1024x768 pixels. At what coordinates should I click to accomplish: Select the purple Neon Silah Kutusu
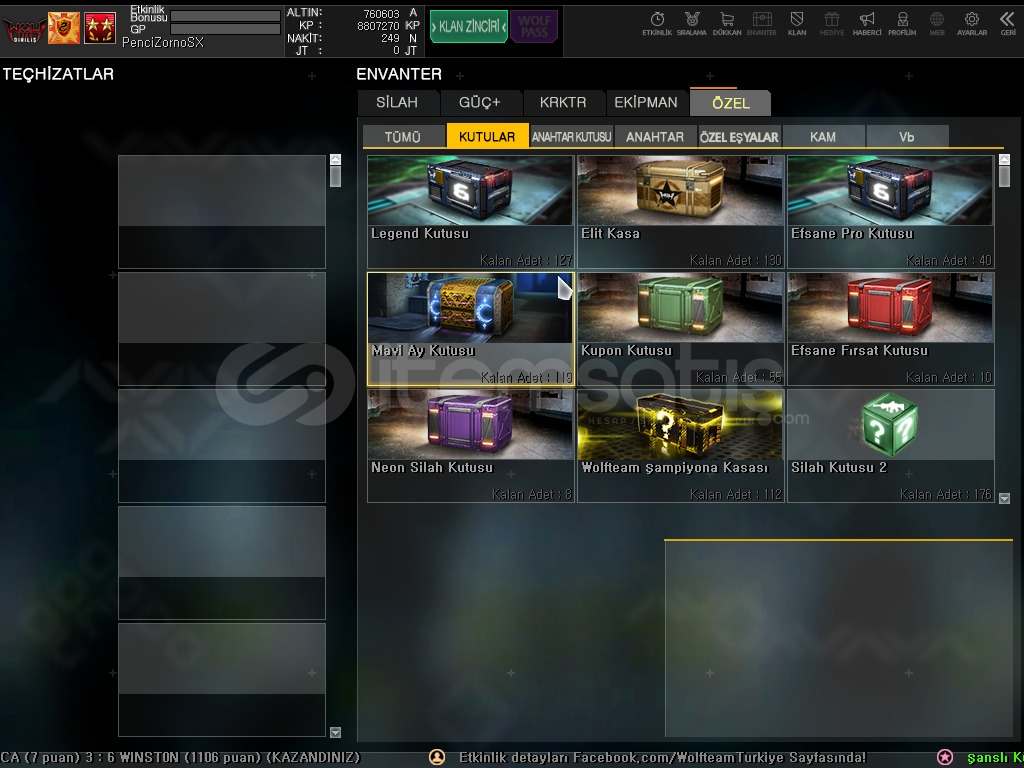coord(470,445)
